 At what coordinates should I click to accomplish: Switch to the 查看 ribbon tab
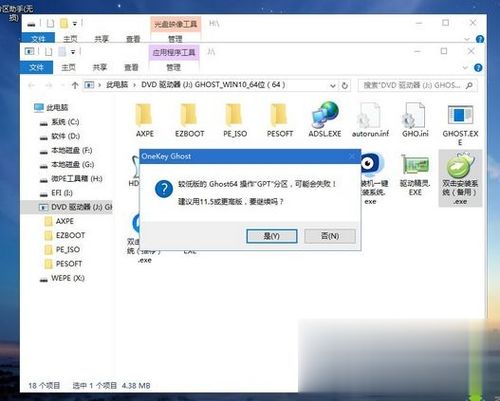131,68
